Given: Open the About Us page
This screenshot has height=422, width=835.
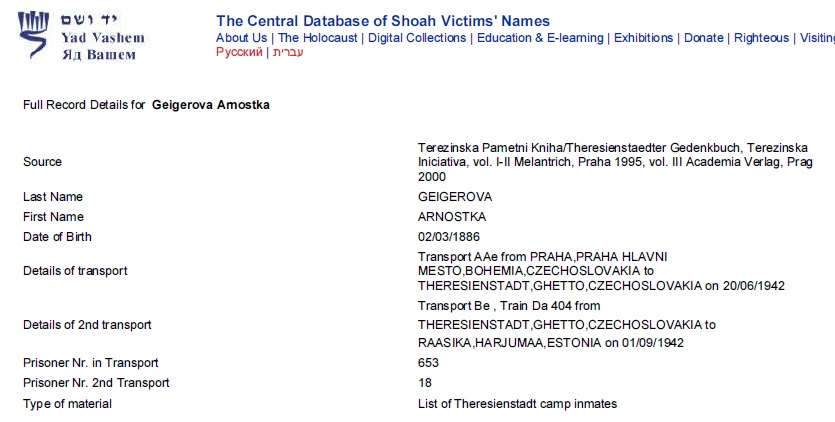Looking at the screenshot, I should 241,38.
